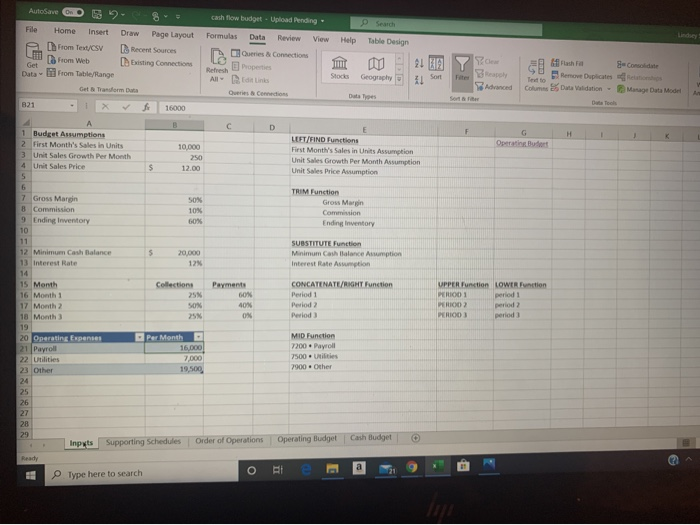This screenshot has height=525, width=700.
Task: Add a new sheet with plus button
Action: [x=415, y=438]
